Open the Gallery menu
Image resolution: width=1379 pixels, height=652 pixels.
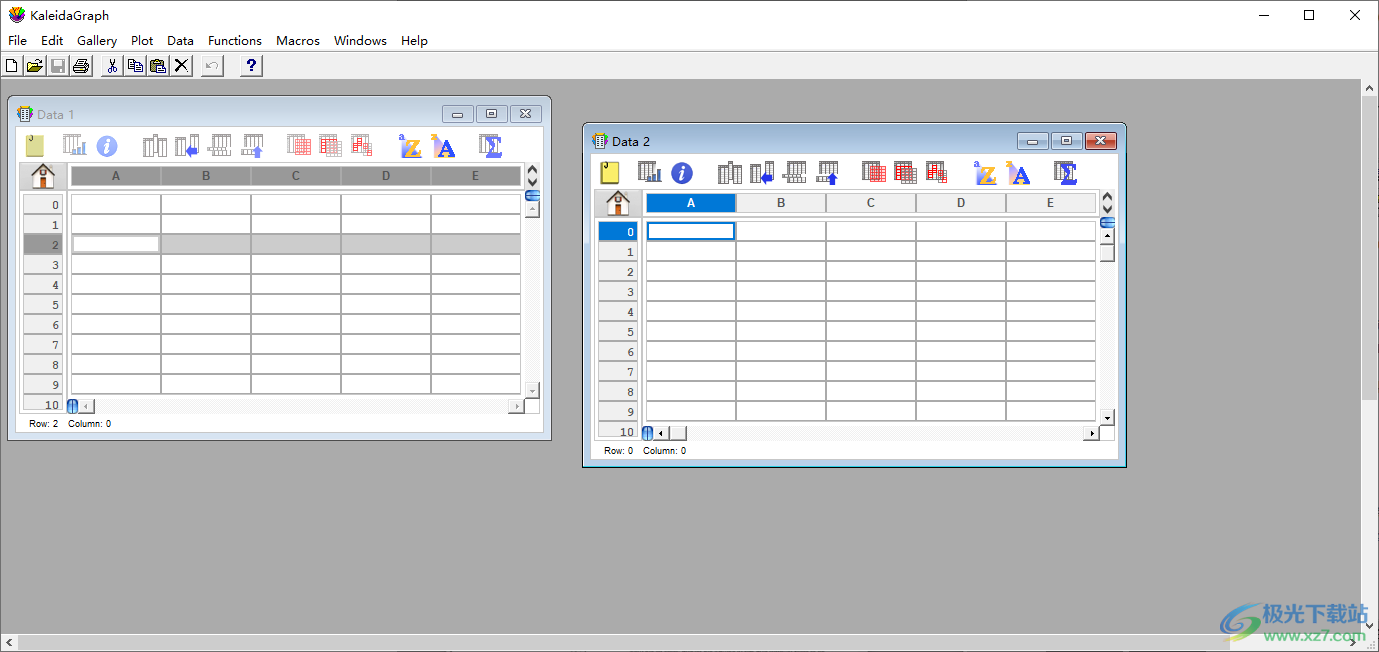click(97, 41)
